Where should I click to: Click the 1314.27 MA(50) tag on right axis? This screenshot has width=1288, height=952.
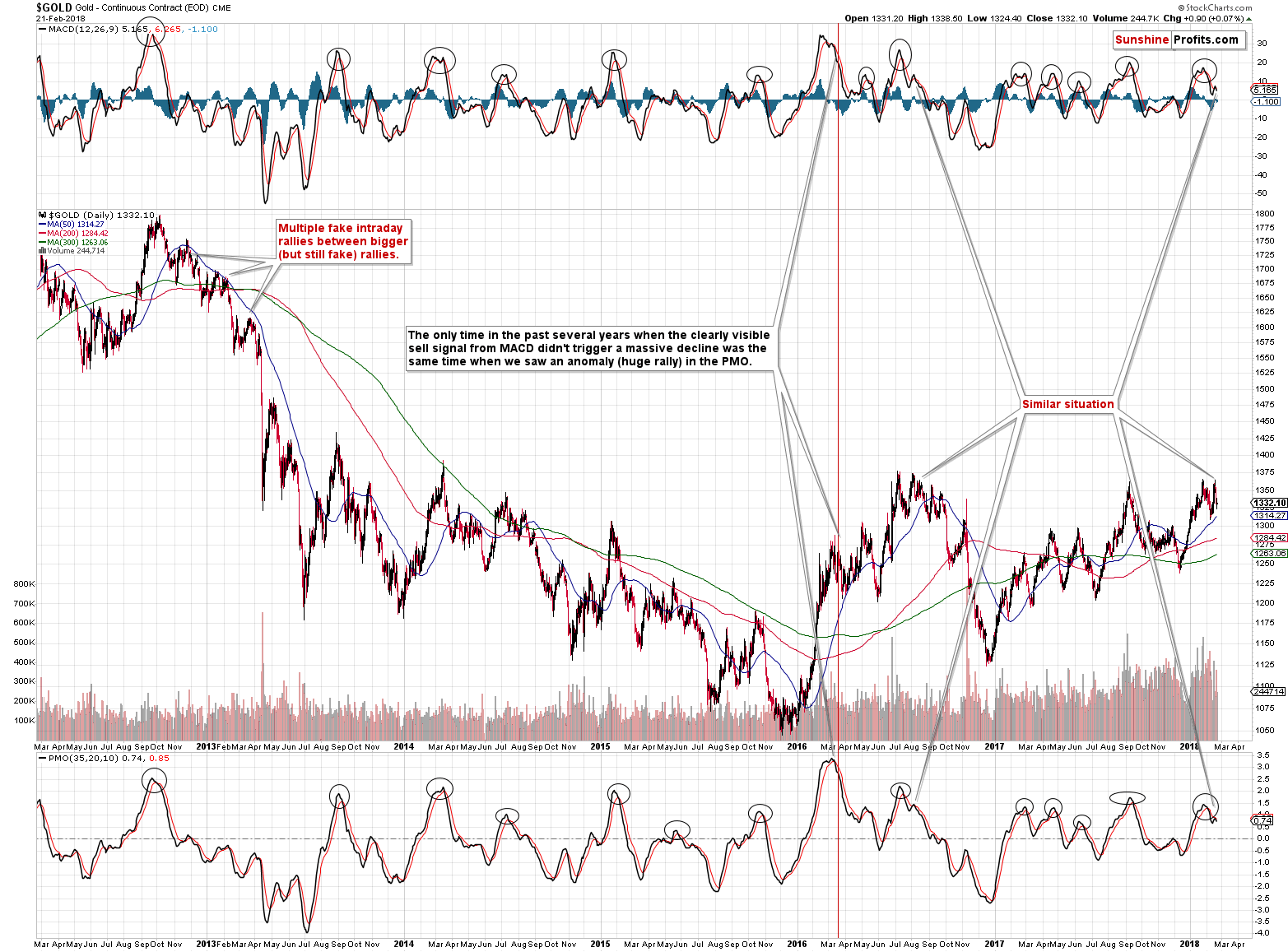pyautogui.click(x=1270, y=515)
